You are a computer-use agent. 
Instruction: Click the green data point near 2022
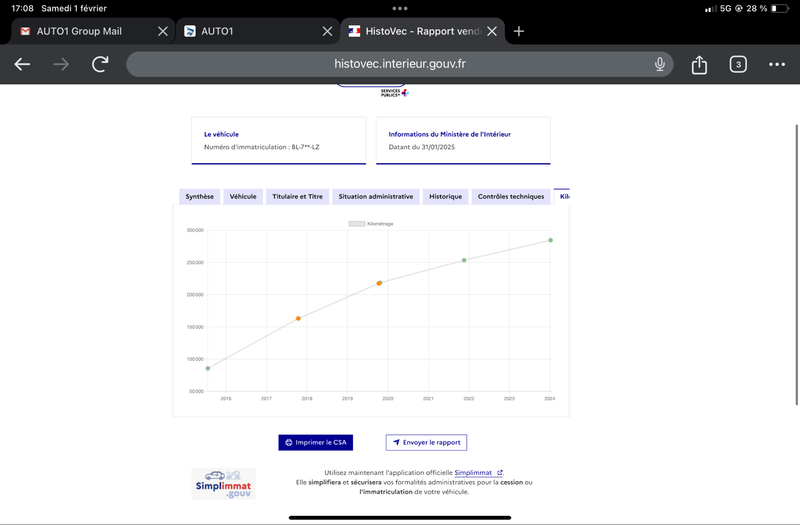[x=464, y=260]
